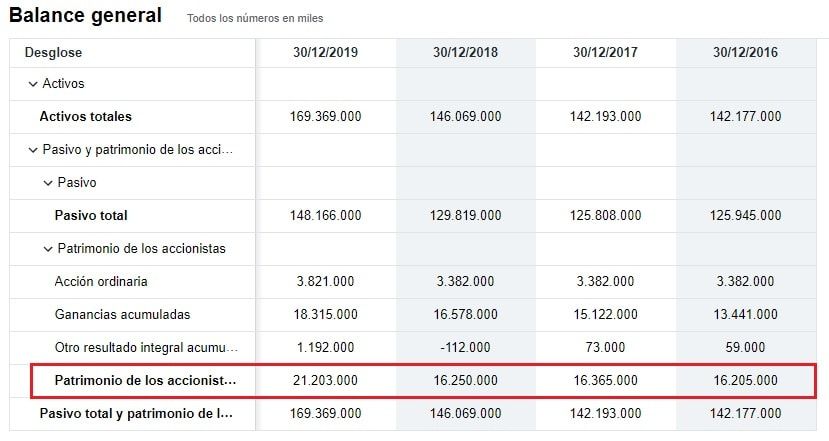
Task: Select the Pasivo total row label
Action: 91,215
